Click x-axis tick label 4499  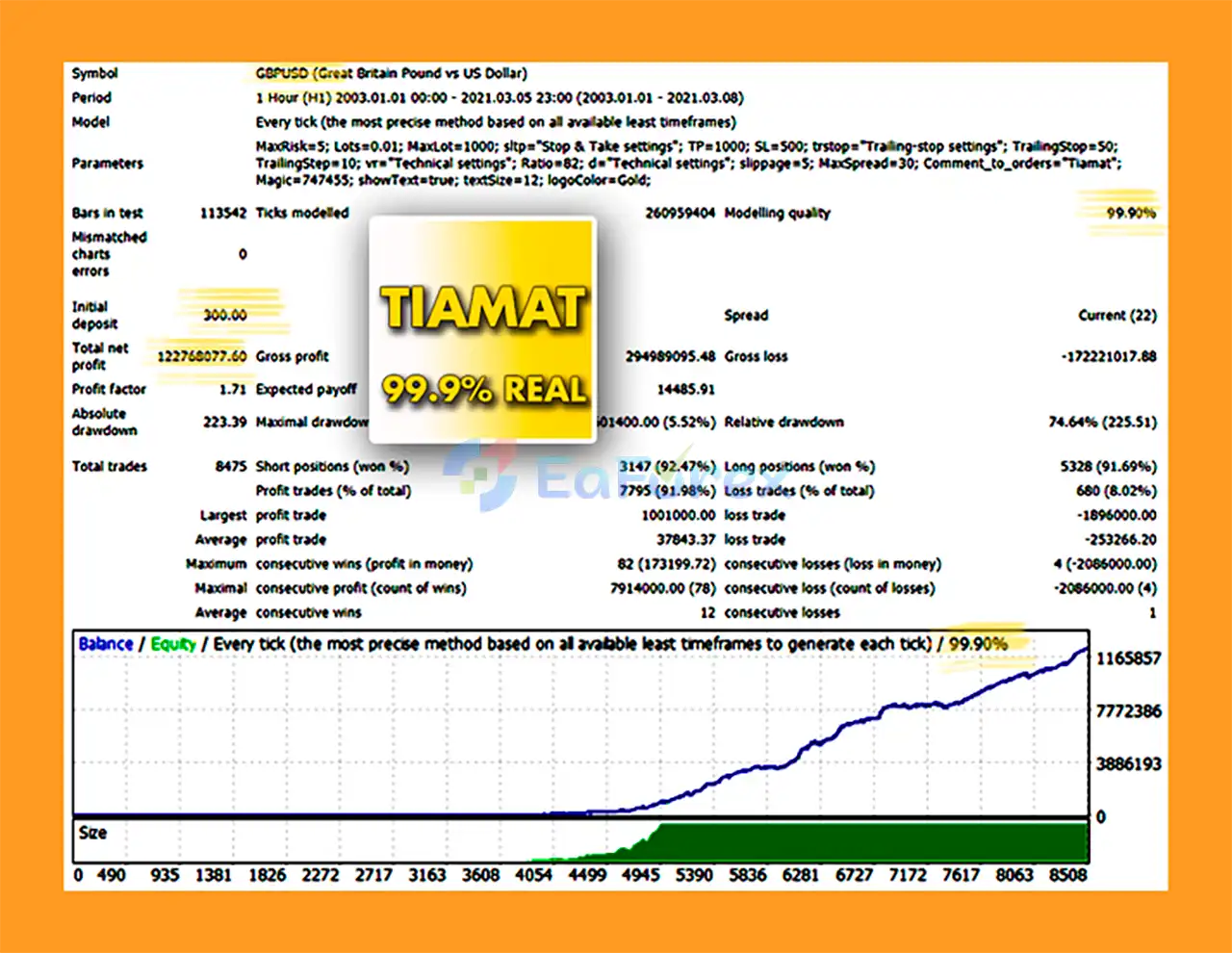click(586, 875)
